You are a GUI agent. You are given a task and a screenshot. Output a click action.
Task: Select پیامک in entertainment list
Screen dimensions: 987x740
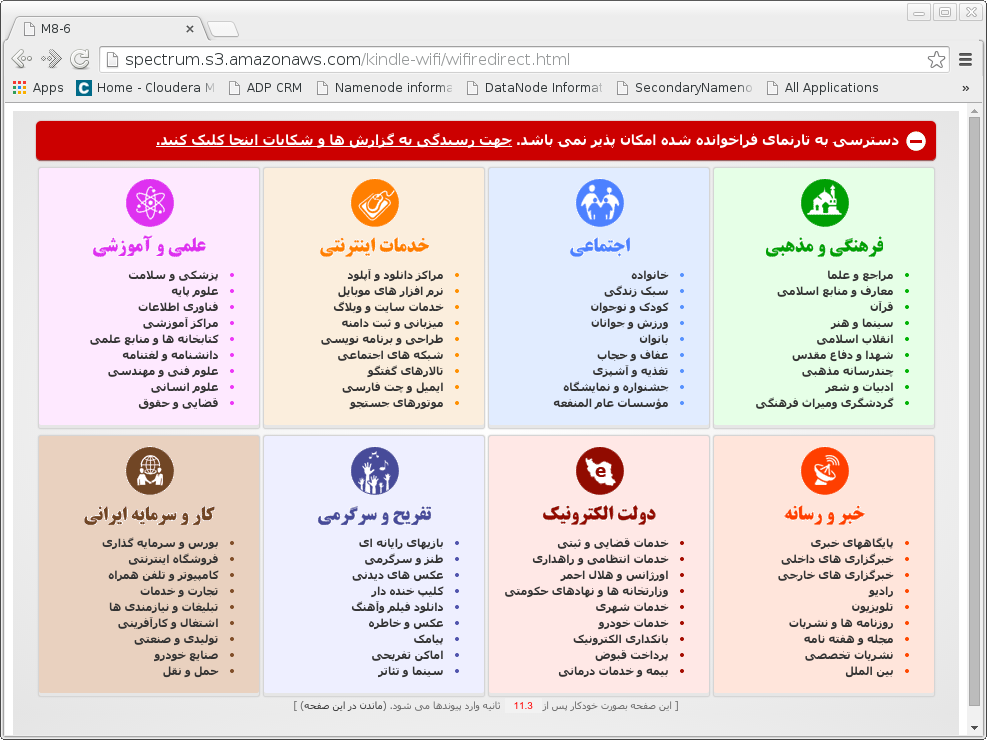pos(429,639)
